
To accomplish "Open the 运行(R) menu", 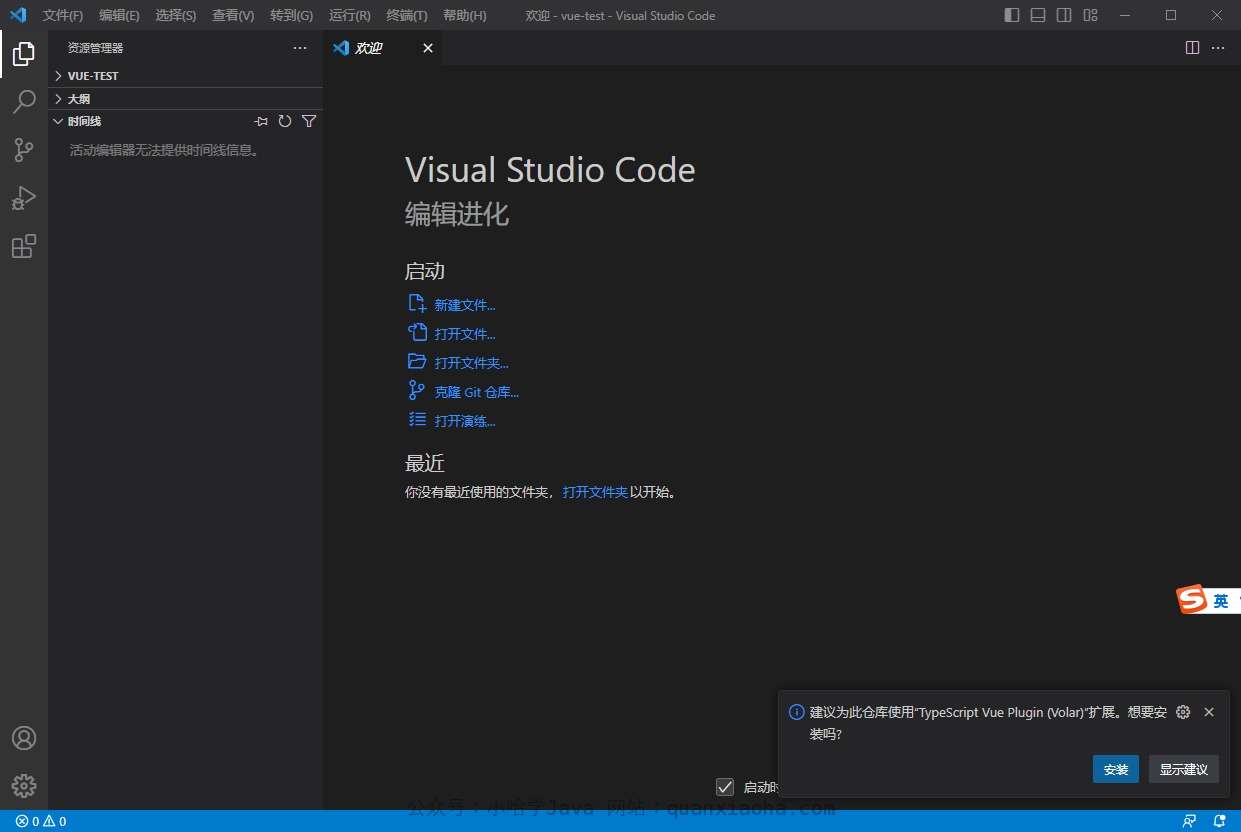I will pyautogui.click(x=349, y=16).
